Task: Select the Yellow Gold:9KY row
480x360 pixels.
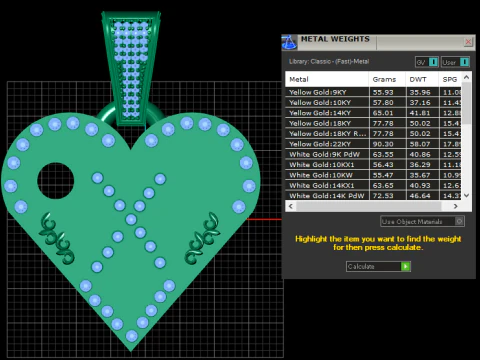Action: (x=373, y=92)
